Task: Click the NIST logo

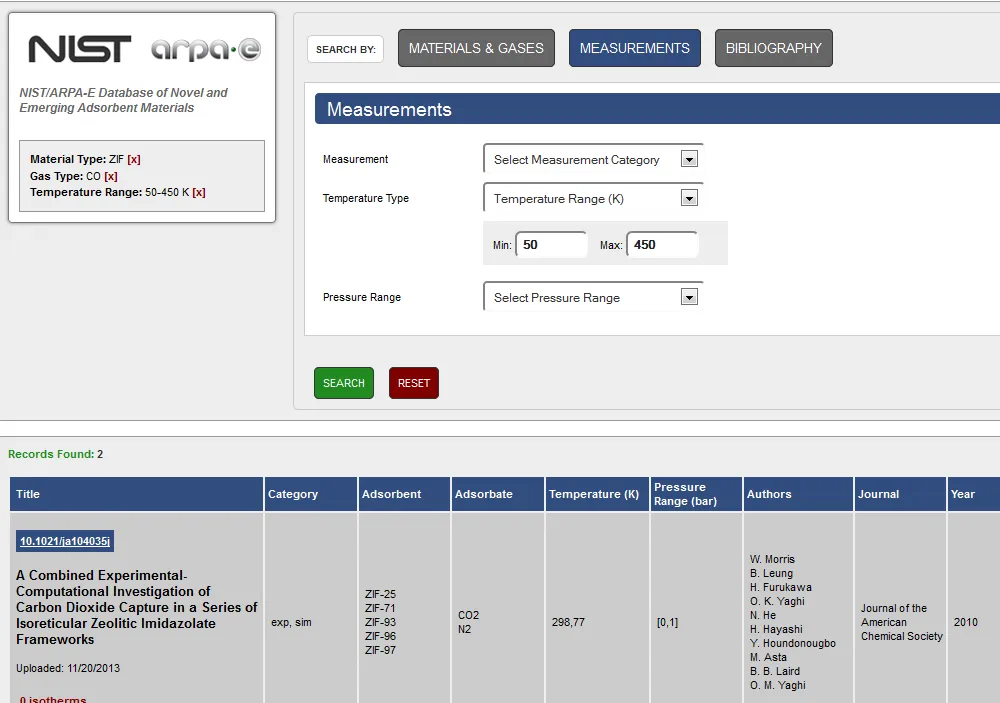Action: [80, 49]
